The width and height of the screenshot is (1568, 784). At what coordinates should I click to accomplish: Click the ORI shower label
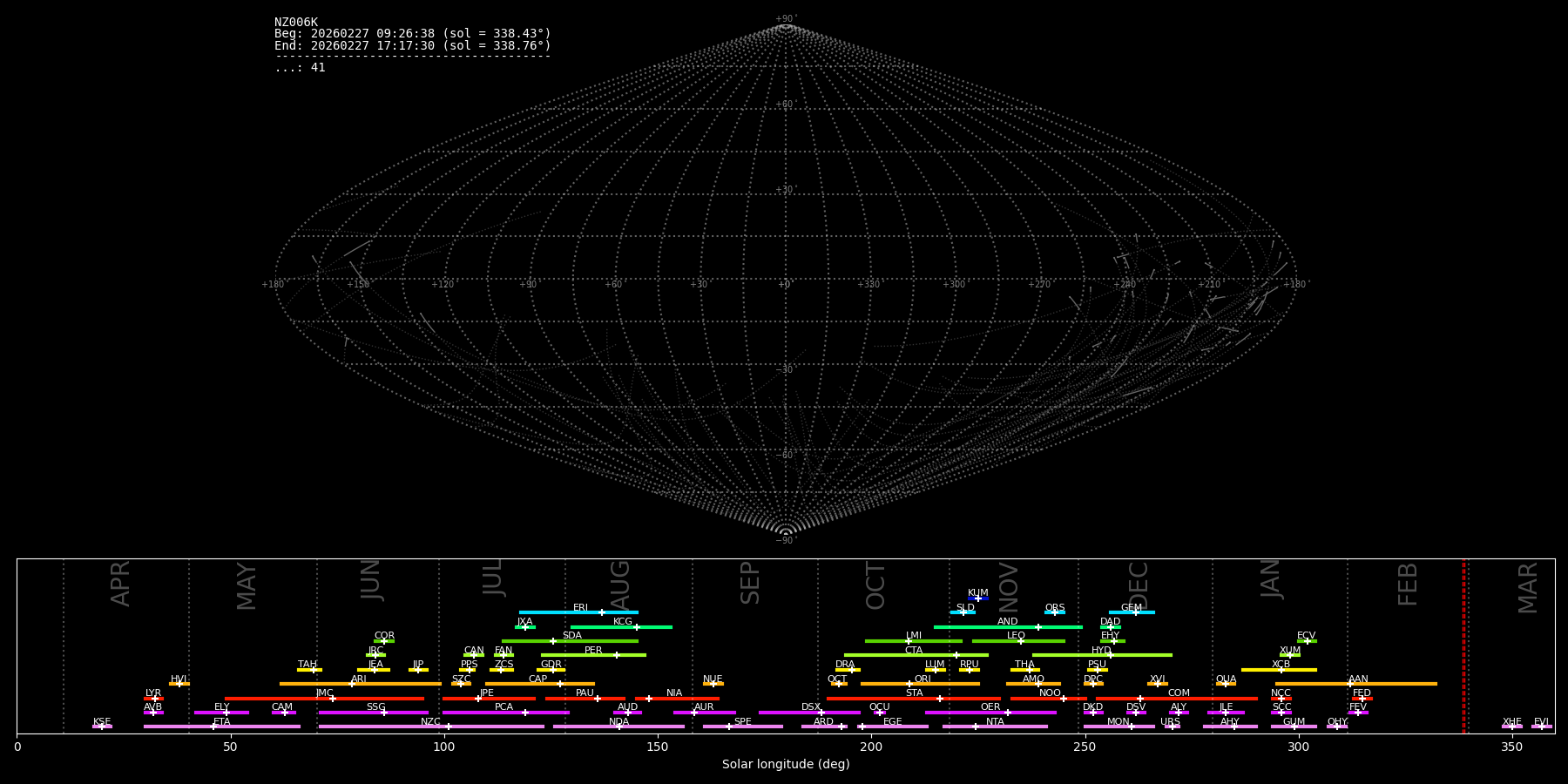923,679
